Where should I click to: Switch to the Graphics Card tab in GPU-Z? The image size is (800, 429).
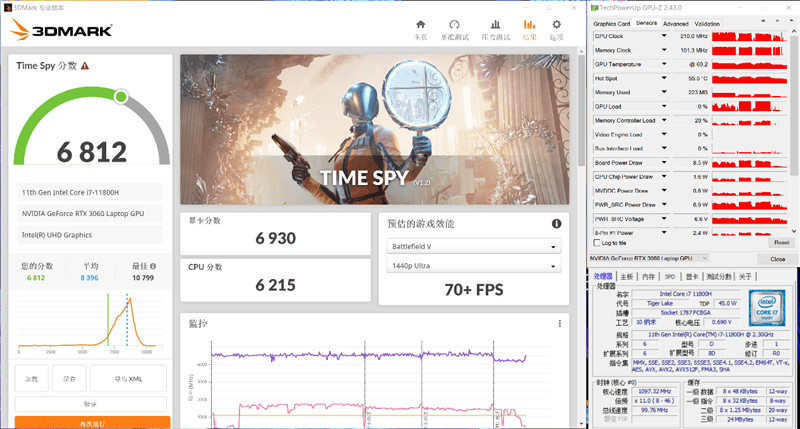[611, 23]
